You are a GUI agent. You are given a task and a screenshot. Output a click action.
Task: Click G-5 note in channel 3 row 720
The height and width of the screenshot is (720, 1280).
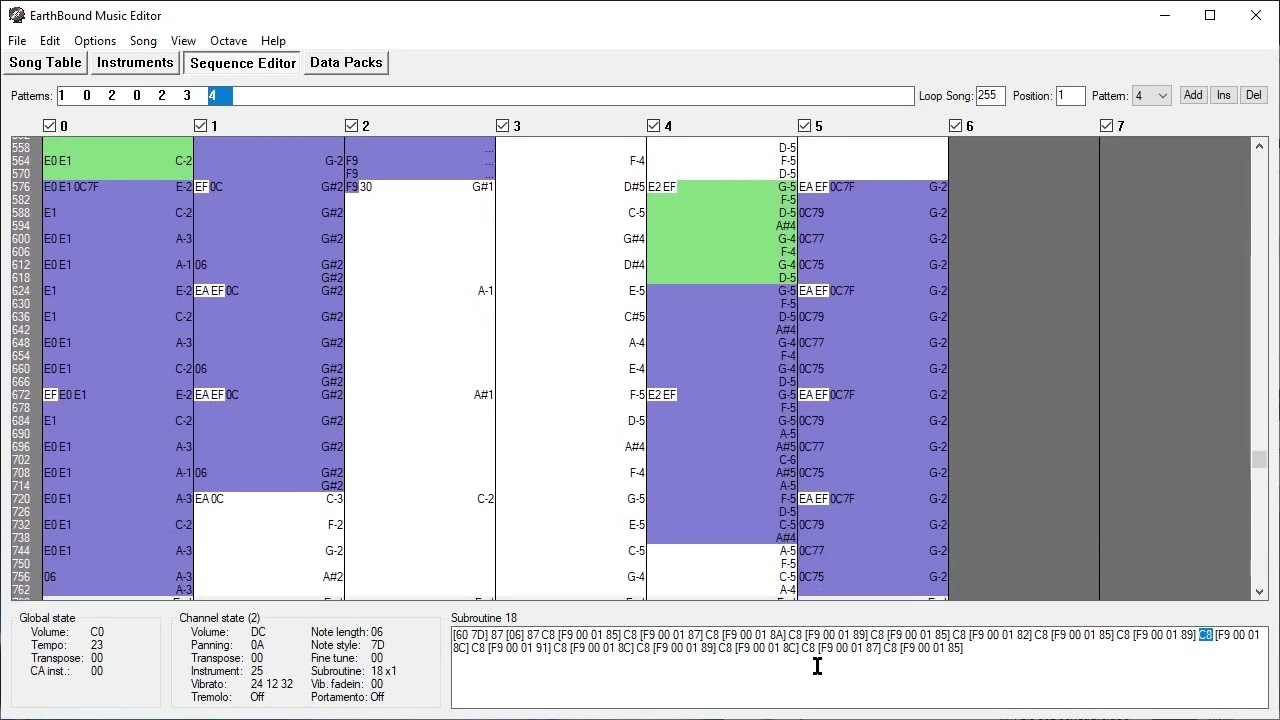pos(636,499)
